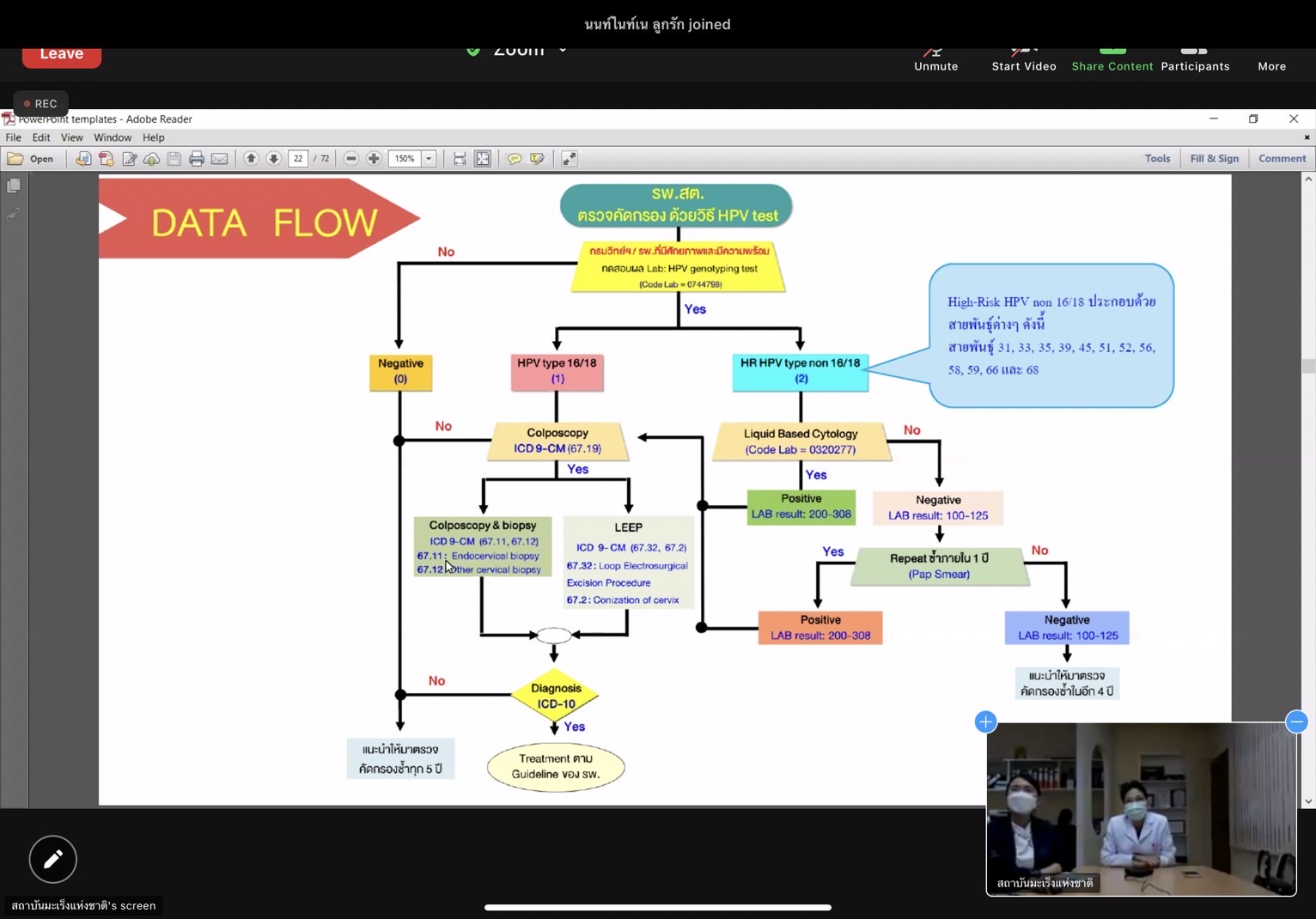The image size is (1316, 919).
Task: Expand the video thumbnail with plus button
Action: point(985,721)
